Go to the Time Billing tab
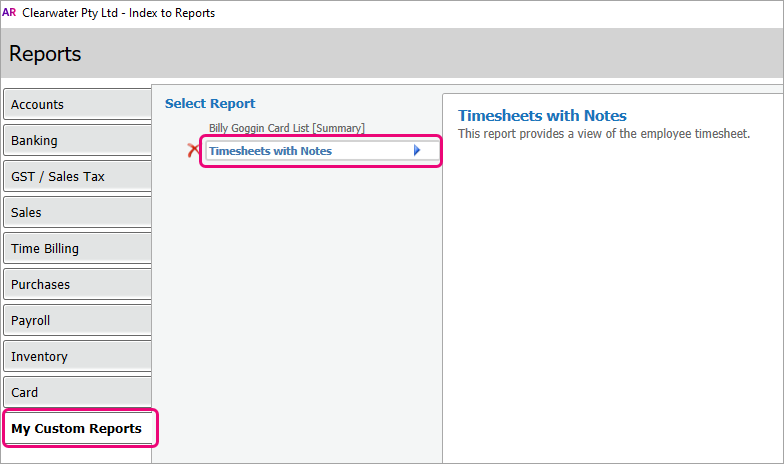This screenshot has height=464, width=784. (x=78, y=248)
